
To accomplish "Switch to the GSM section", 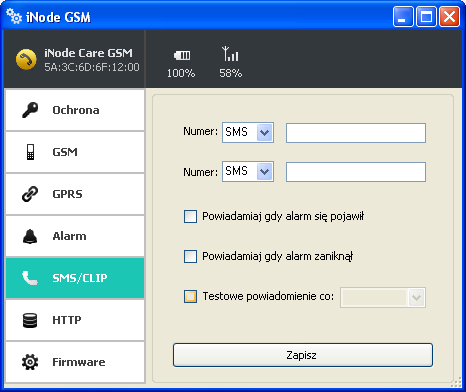I will pos(75,152).
